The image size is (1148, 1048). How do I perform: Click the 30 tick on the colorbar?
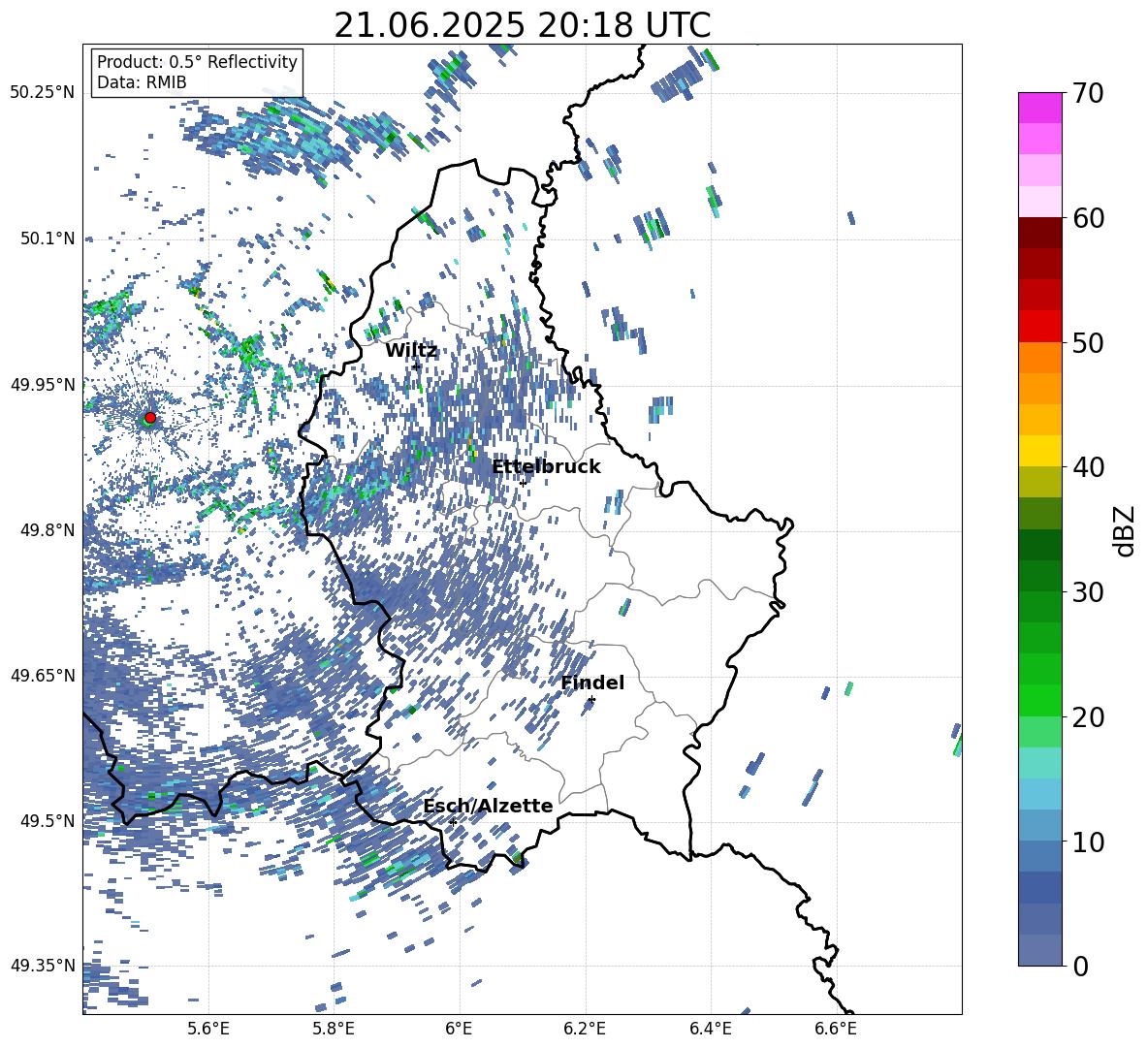[x=1087, y=592]
